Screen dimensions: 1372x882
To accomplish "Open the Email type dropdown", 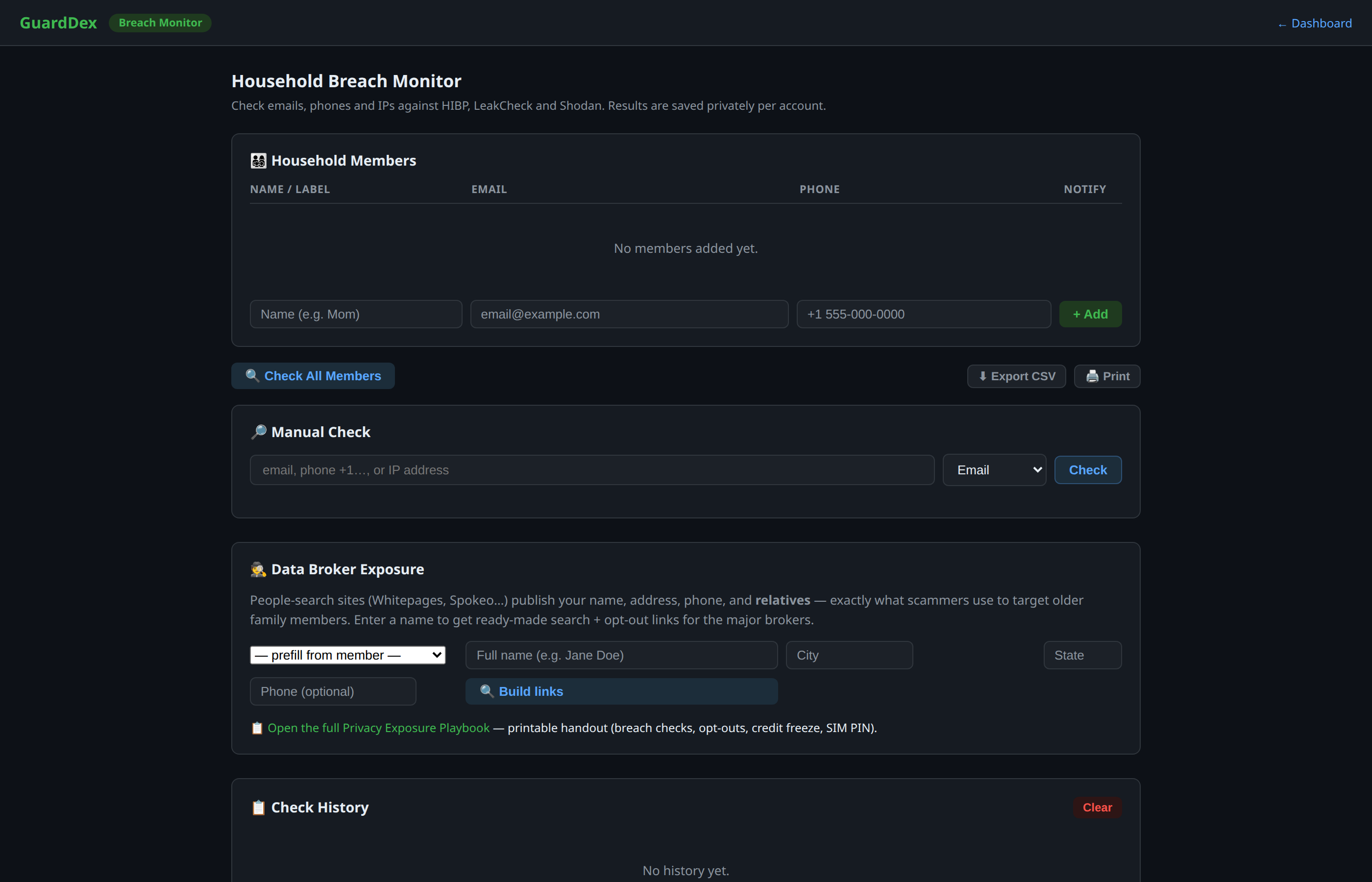I will click(x=995, y=470).
